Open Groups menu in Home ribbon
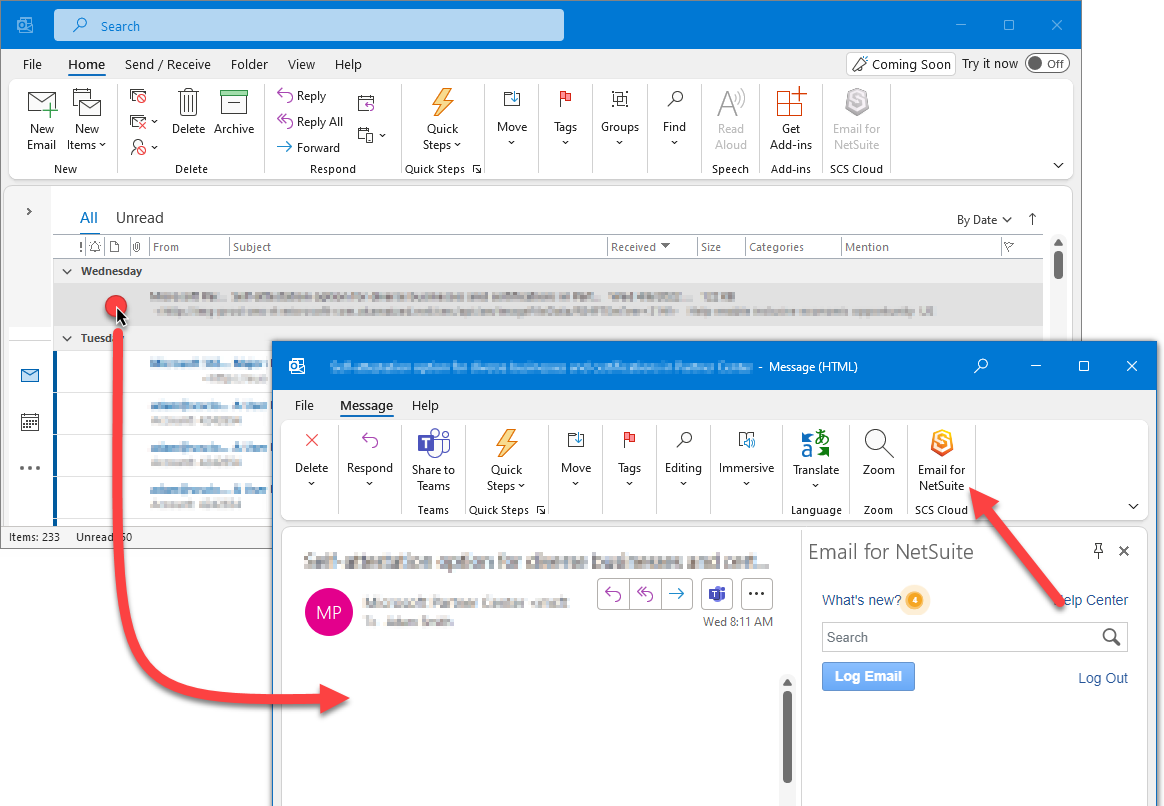The height and width of the screenshot is (806, 1164). coord(620,119)
